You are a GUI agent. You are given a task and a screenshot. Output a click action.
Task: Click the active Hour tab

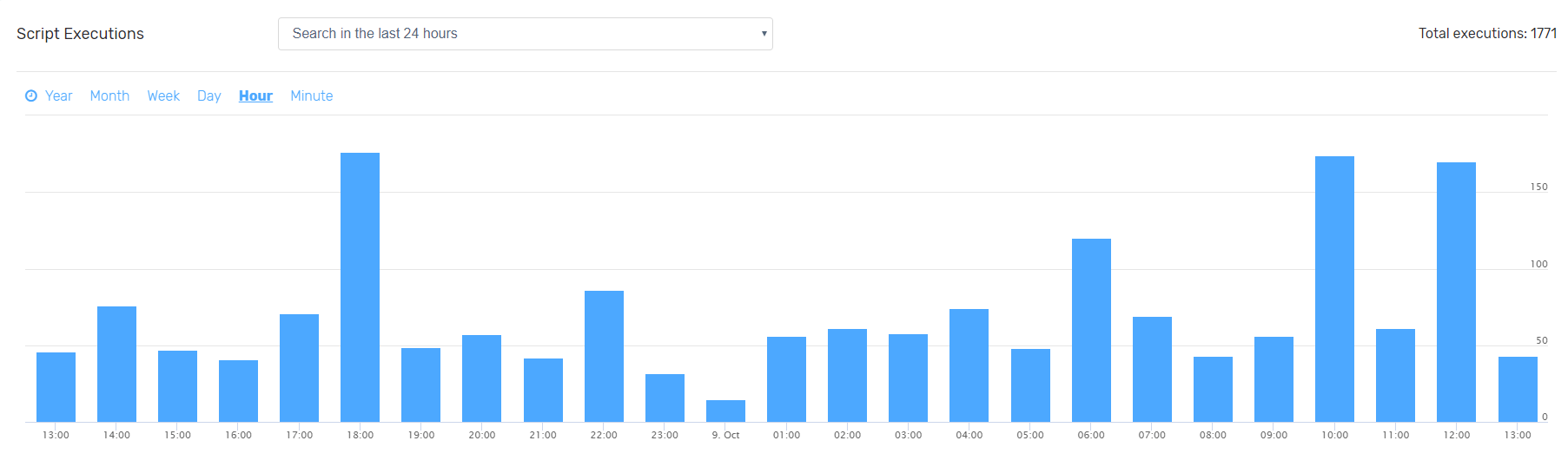click(255, 96)
